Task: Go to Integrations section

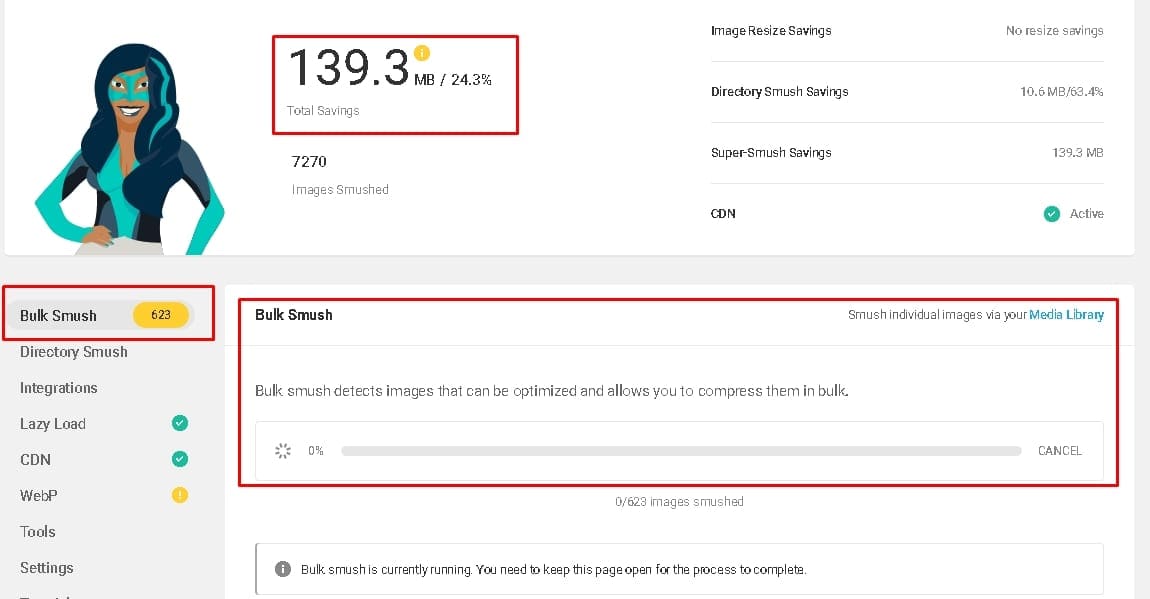Action: [x=59, y=388]
